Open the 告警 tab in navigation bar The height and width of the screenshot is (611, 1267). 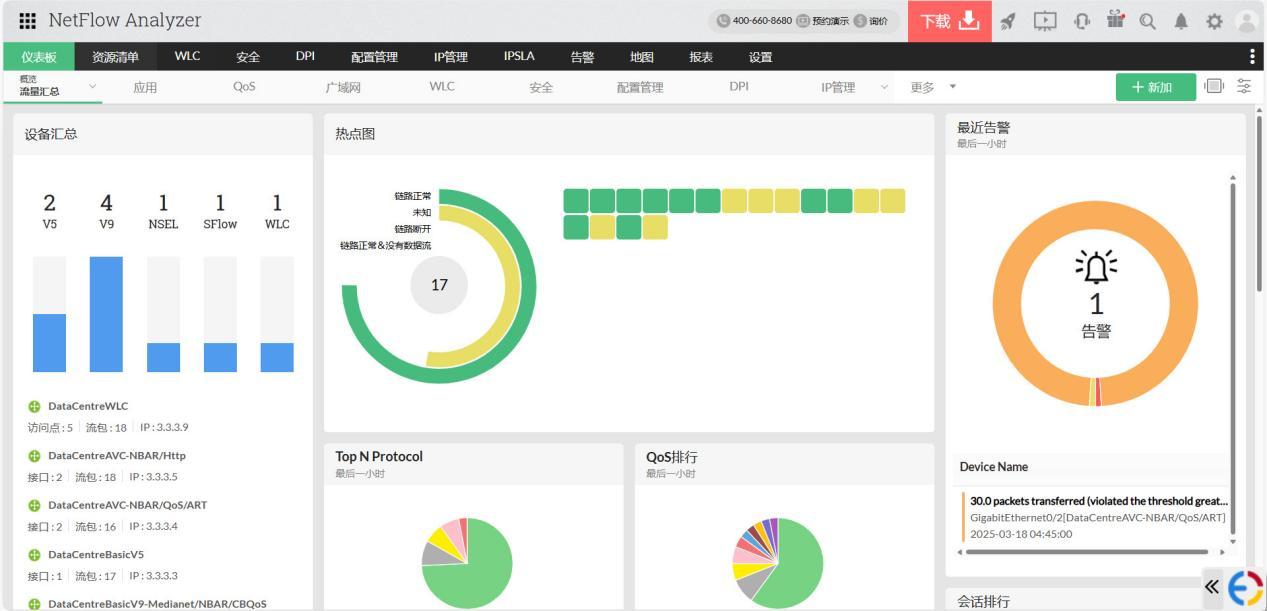(582, 57)
